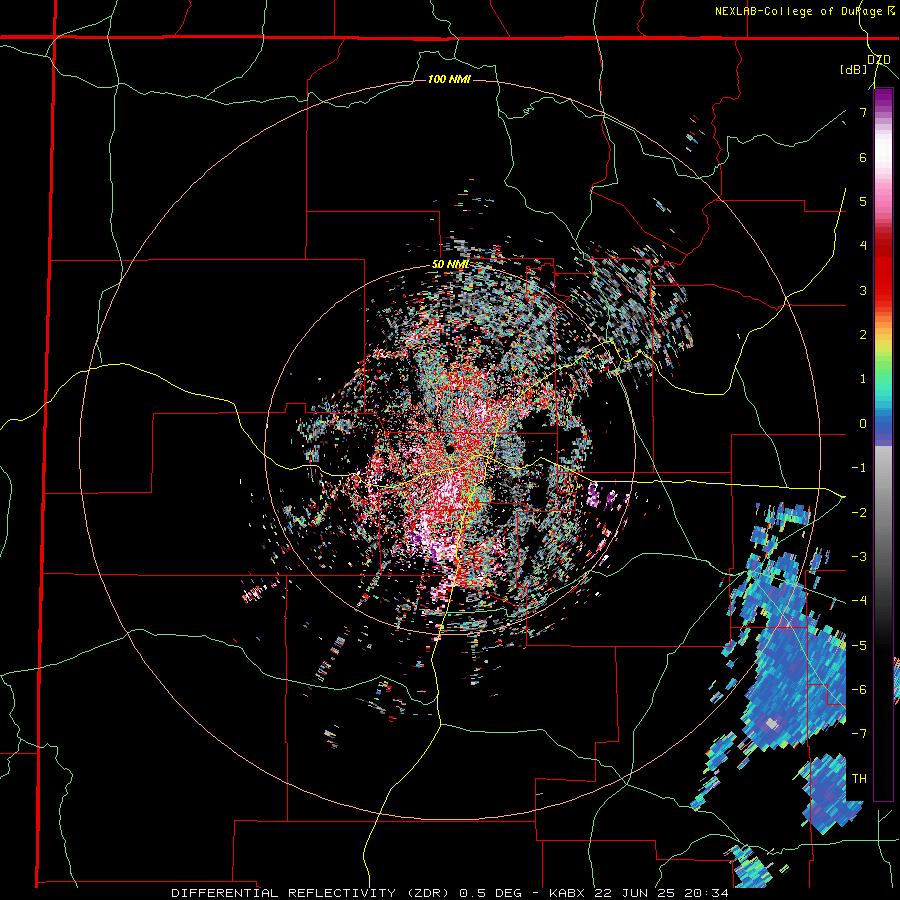
Task: Click the 6 value on color scale
Action: [x=863, y=157]
